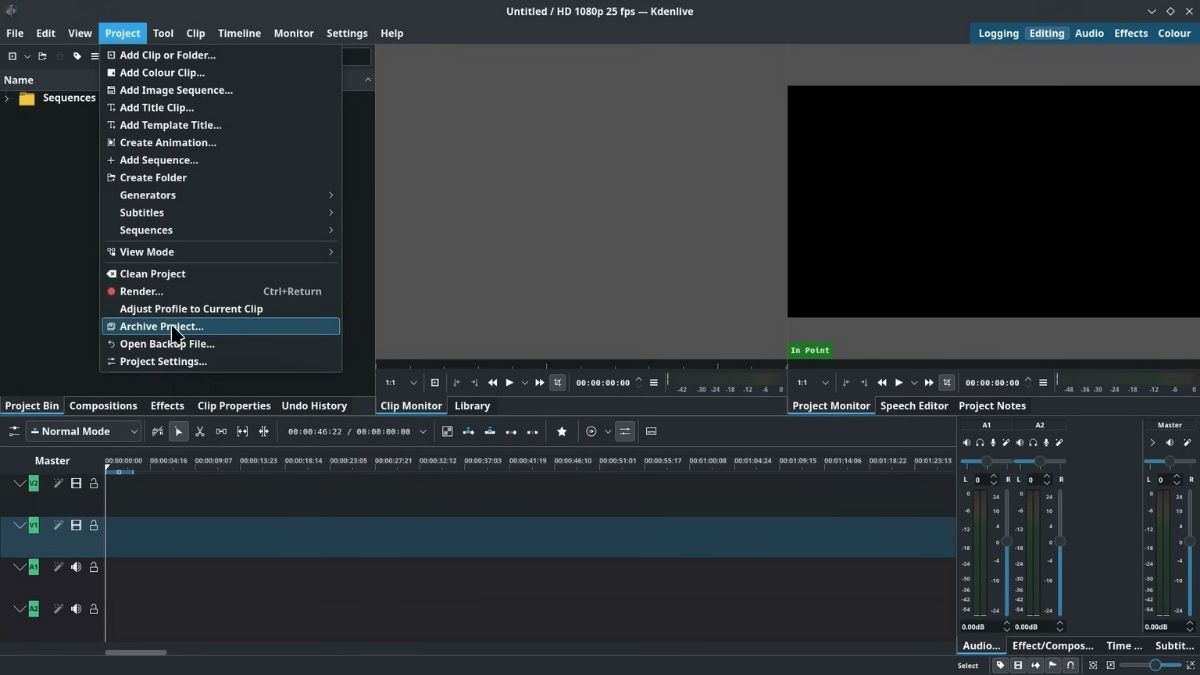This screenshot has width=1200, height=675.
Task: Open Clip Monitor 1:1 zoom dropdown
Action: pos(401,382)
